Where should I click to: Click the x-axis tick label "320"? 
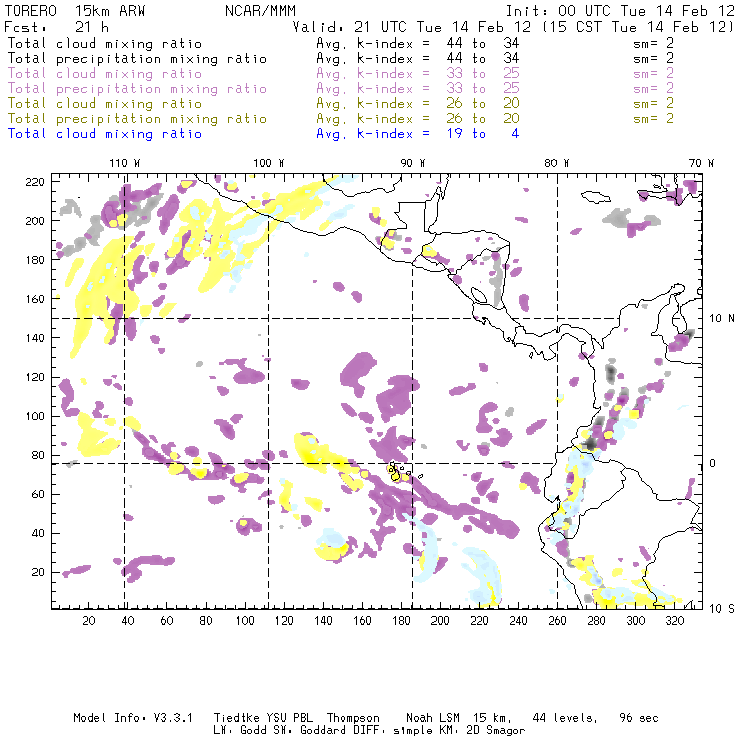coord(674,621)
